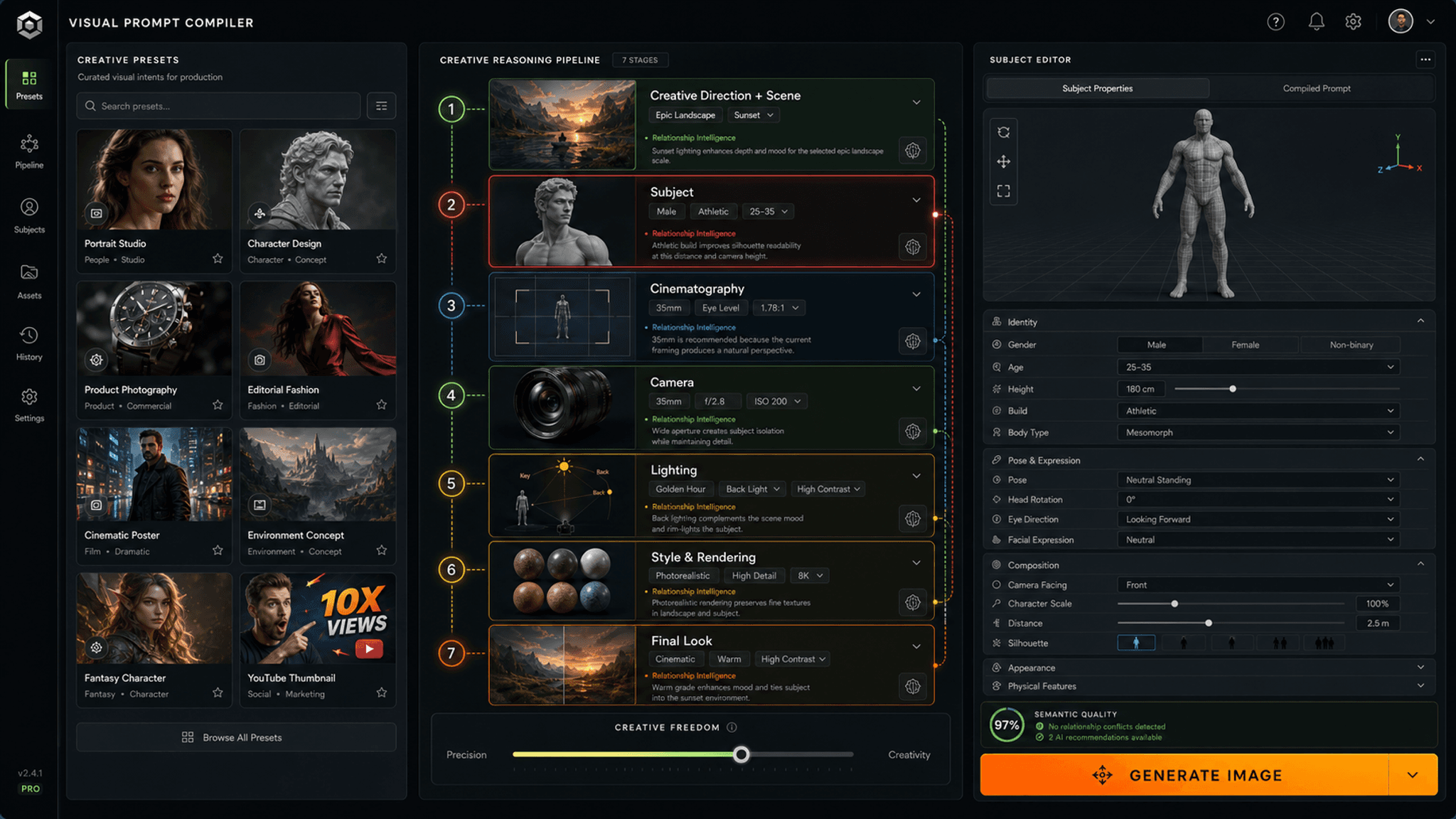This screenshot has height=819, width=1456.
Task: Switch to the Compiled Prompt tab
Action: (x=1317, y=88)
